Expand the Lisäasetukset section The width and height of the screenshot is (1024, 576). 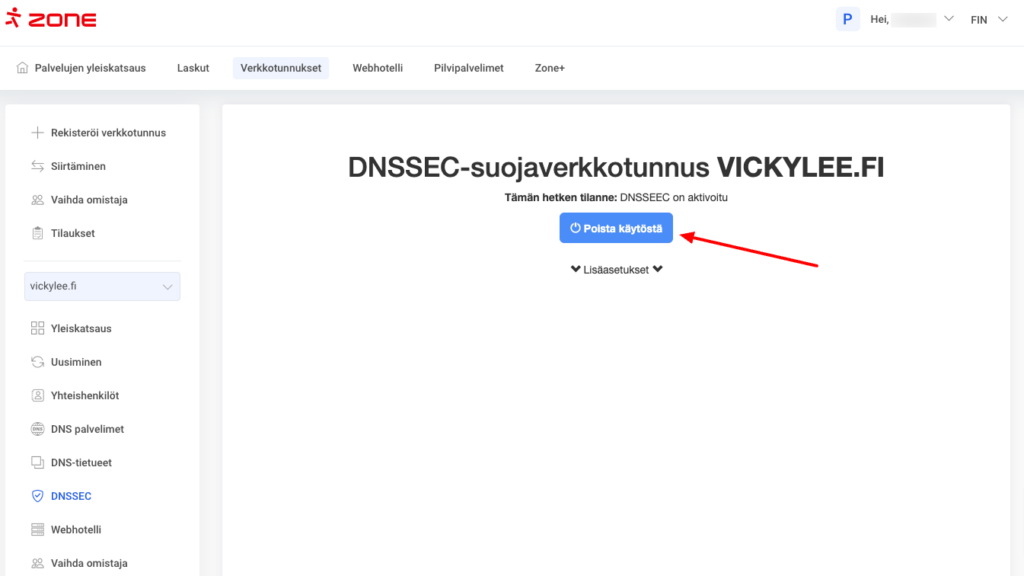(616, 269)
